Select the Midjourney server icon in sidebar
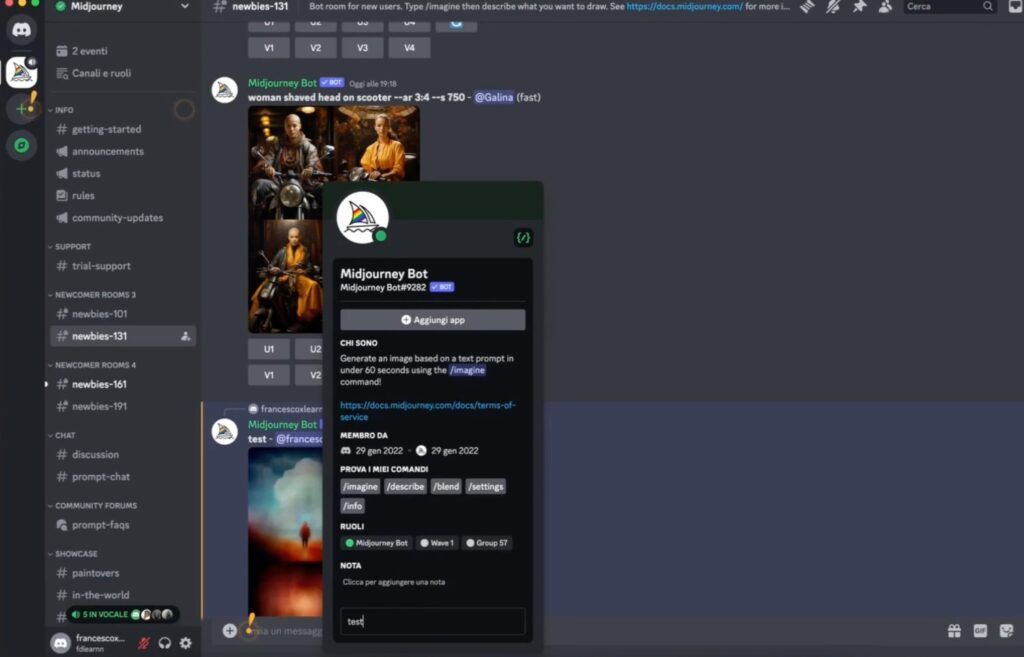Image resolution: width=1024 pixels, height=657 pixels. pyautogui.click(x=22, y=72)
